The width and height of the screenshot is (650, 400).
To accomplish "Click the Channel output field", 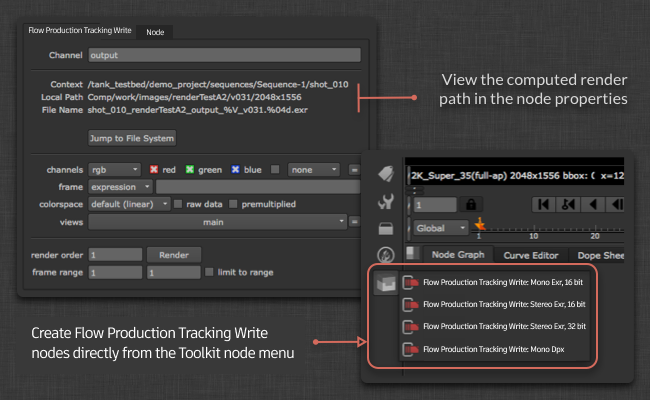I will click(x=224, y=55).
